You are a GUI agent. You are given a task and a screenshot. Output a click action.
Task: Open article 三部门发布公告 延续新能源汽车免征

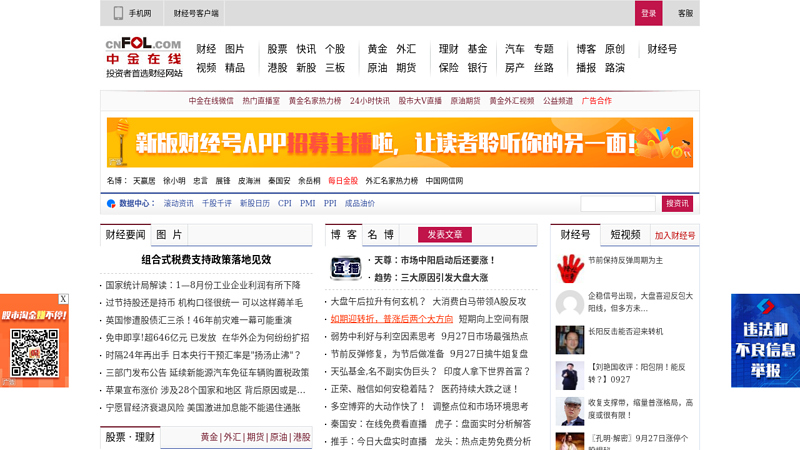point(207,373)
